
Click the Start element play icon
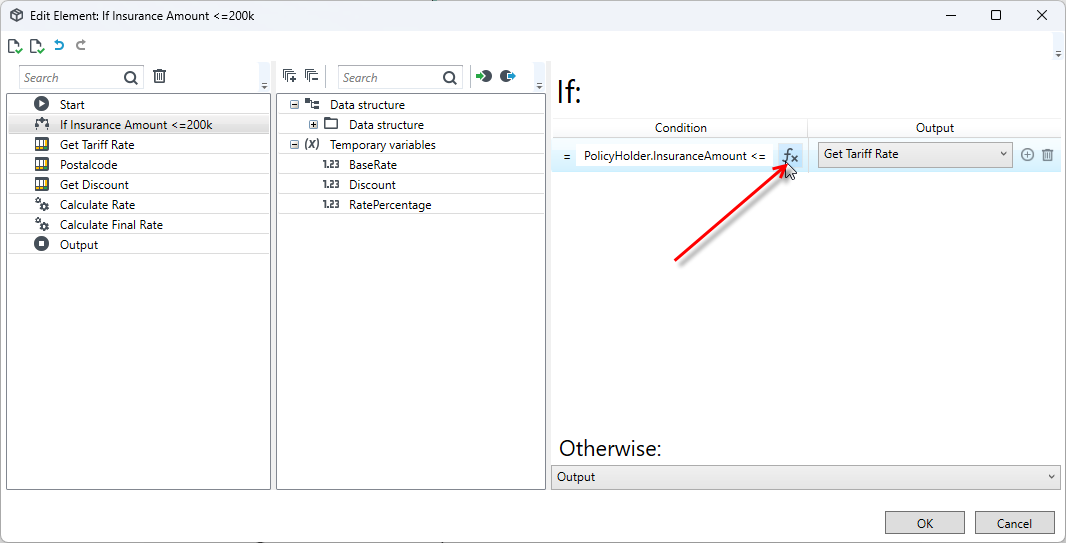[x=41, y=104]
